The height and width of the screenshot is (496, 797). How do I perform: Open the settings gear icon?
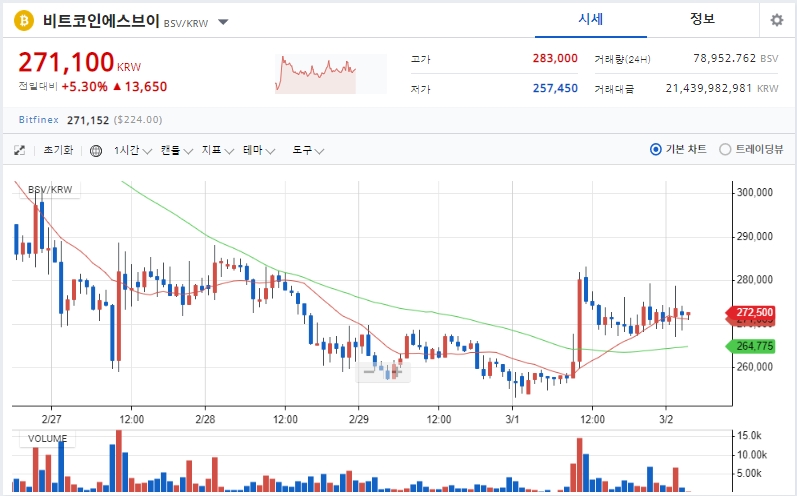(777, 20)
